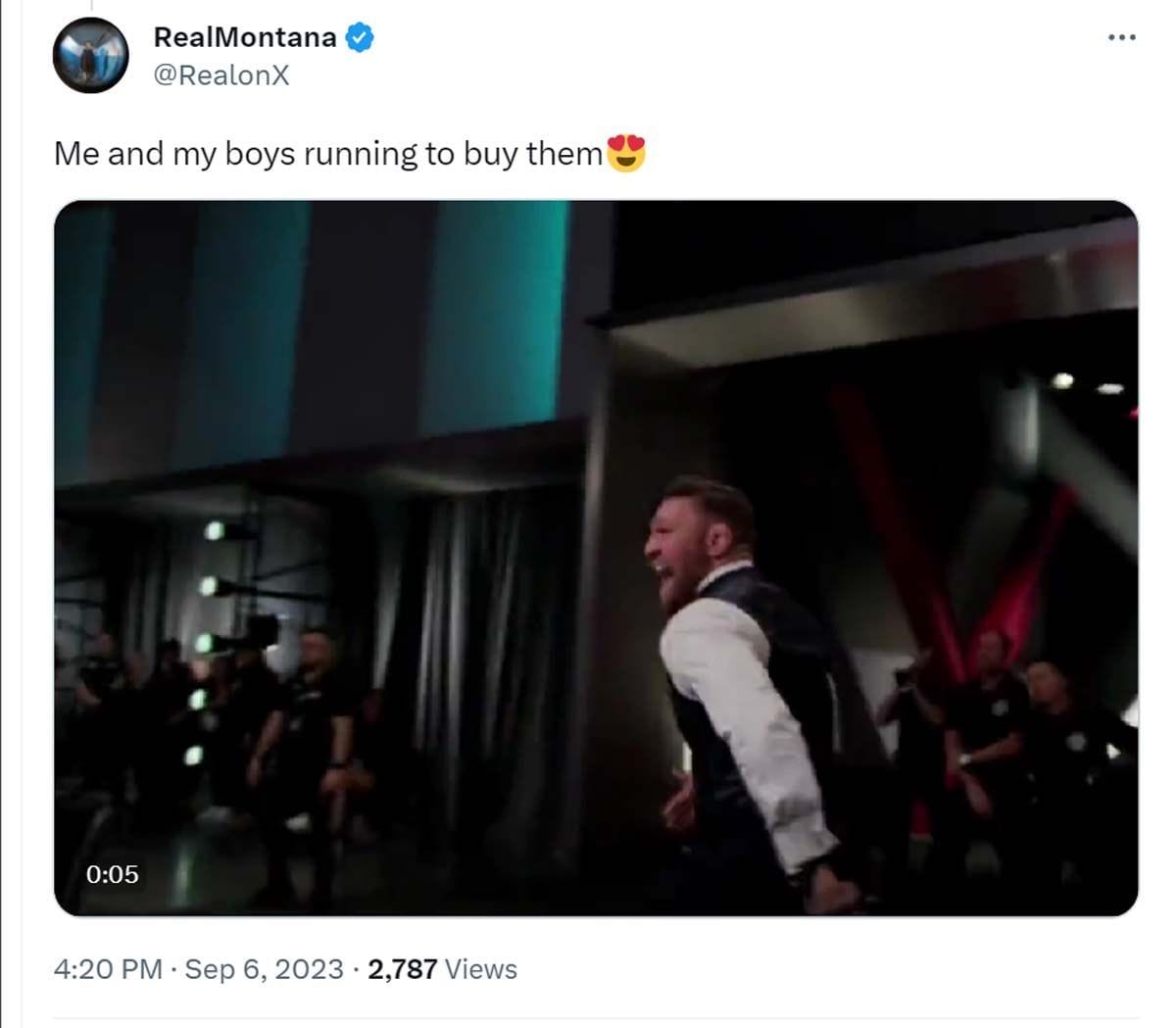The height and width of the screenshot is (1028, 1176).
Task: Open the @RealonX handle link
Action: 221,75
